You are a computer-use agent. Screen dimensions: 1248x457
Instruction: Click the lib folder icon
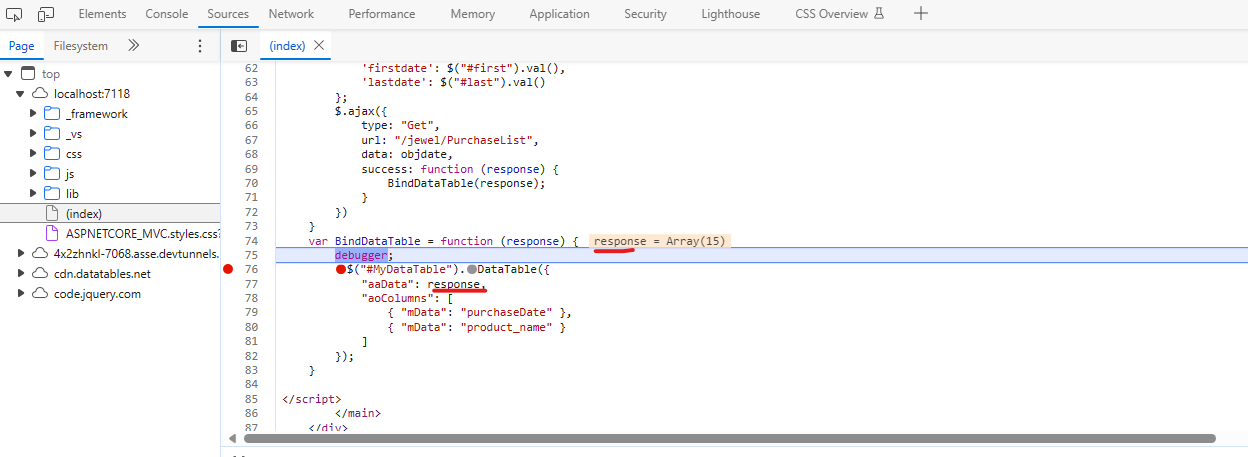[x=52, y=194]
